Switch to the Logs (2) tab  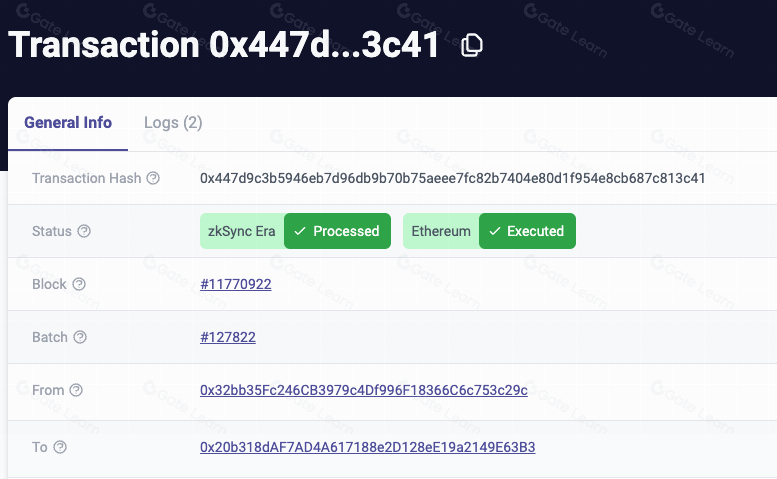pos(173,122)
